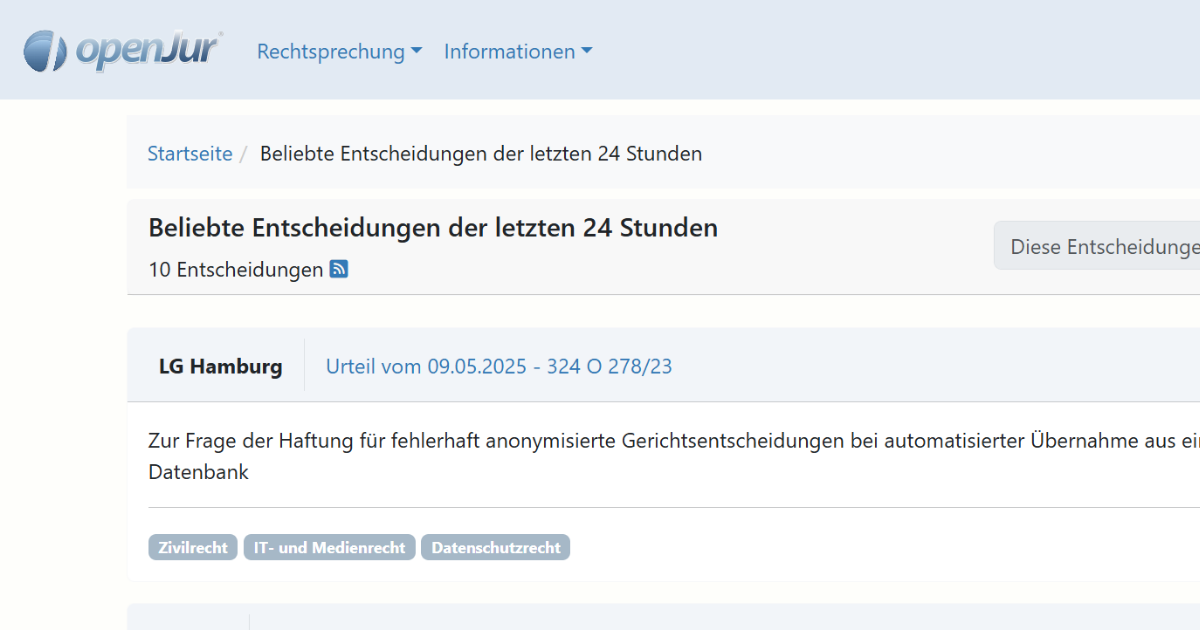Click the heading Beliebte Entscheidungen der letzten 24 Stunden

point(433,227)
